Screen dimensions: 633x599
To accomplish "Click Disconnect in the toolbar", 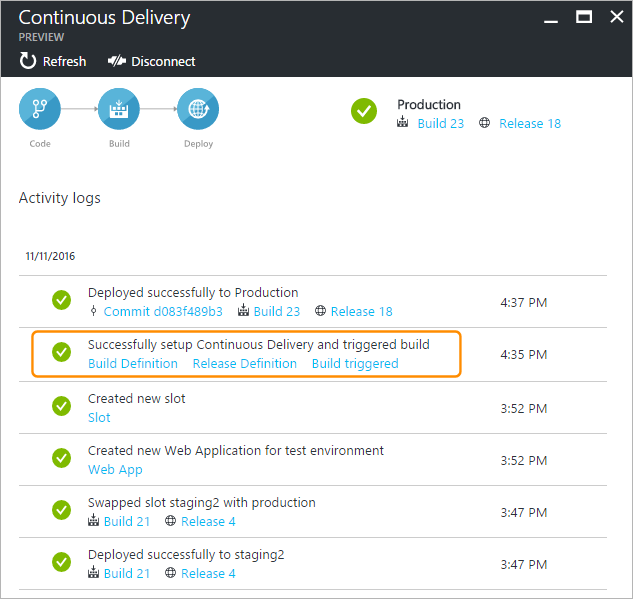I will point(151,61).
